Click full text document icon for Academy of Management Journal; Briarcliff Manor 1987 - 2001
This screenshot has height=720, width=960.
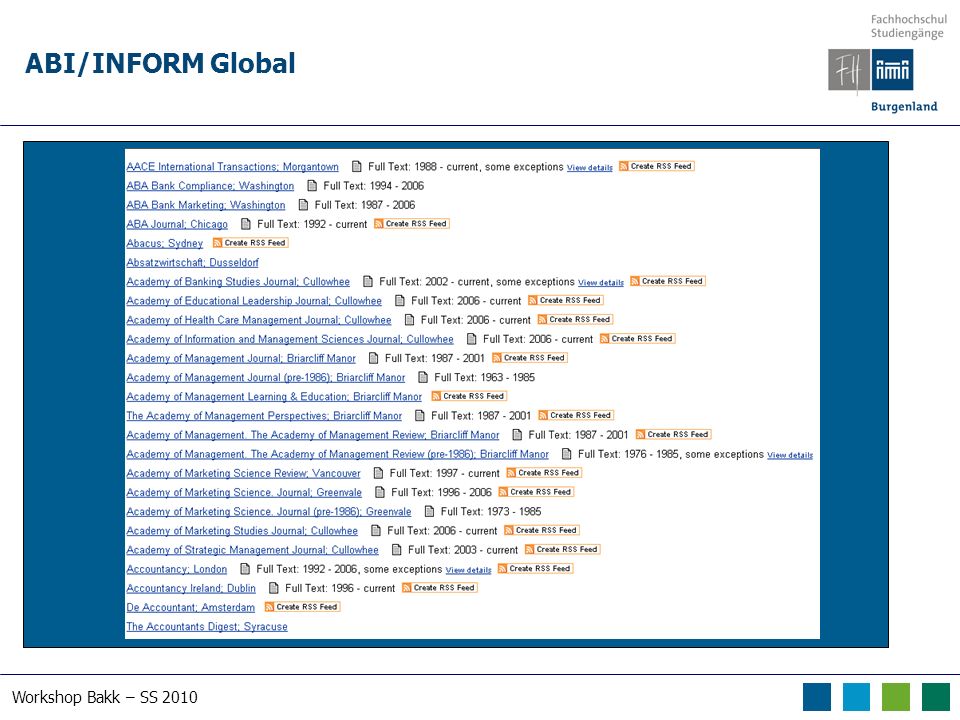[373, 358]
